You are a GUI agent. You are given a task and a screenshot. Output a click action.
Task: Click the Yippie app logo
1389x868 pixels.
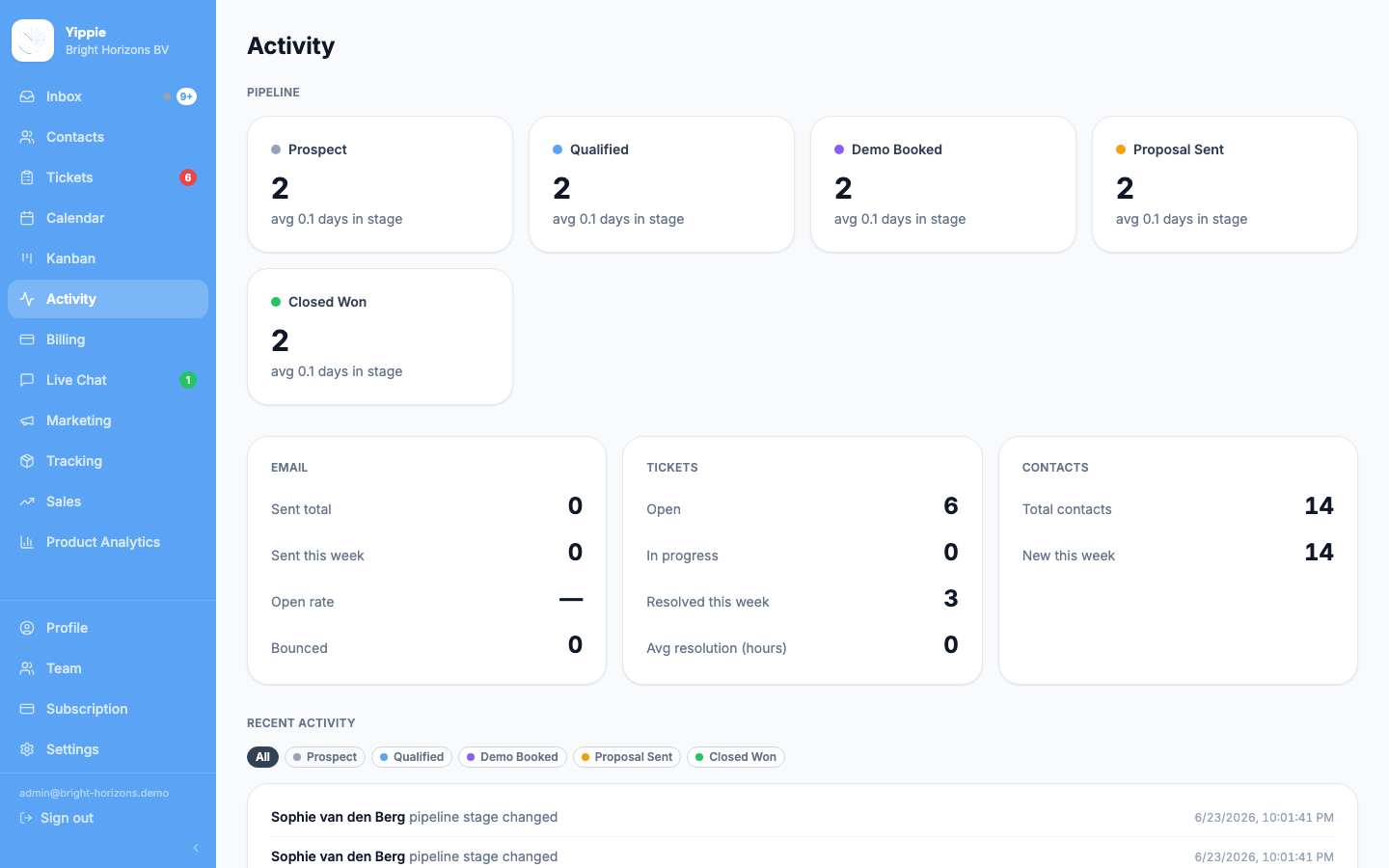click(33, 41)
